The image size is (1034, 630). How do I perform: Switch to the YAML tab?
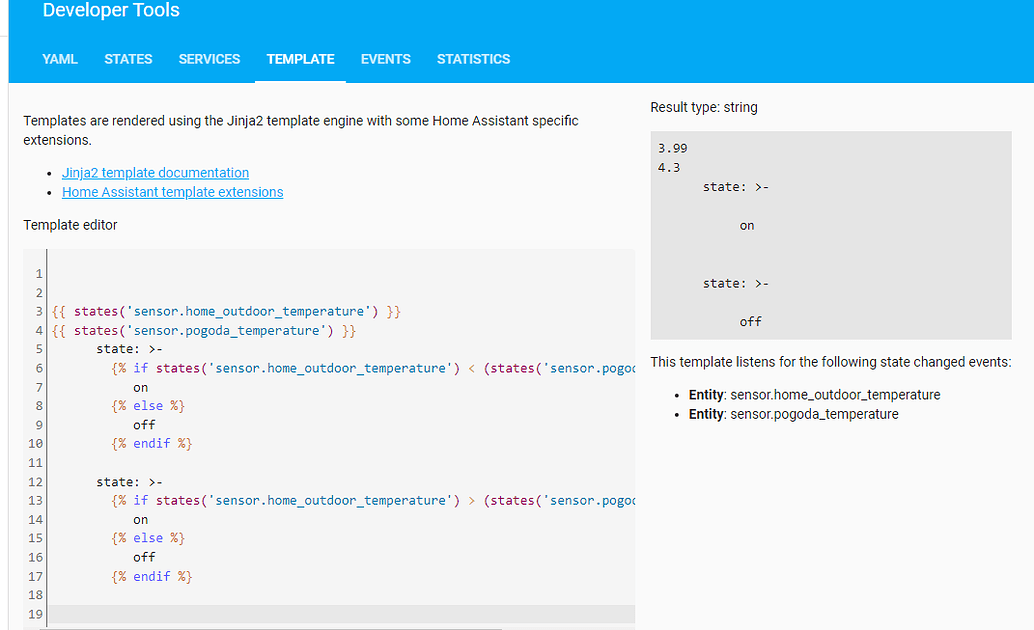[x=59, y=59]
